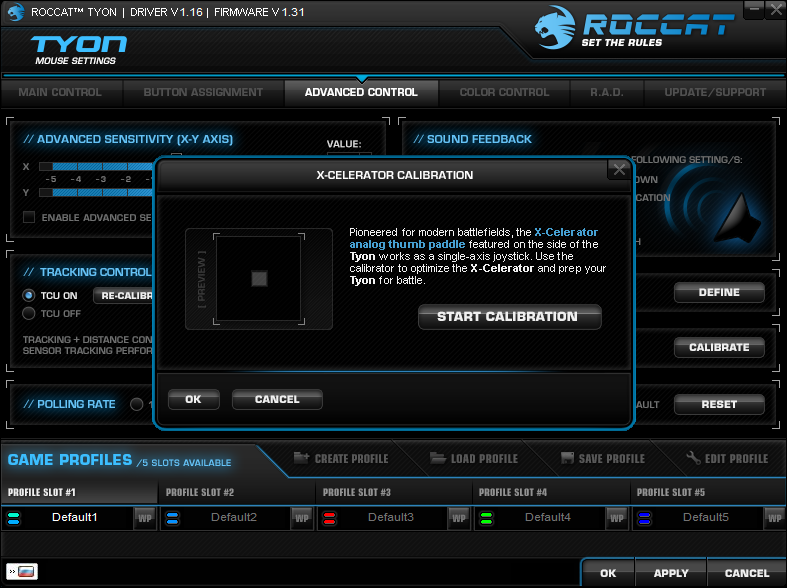
Task: Adjust the Y axis sensitivity slider
Action: coord(96,192)
